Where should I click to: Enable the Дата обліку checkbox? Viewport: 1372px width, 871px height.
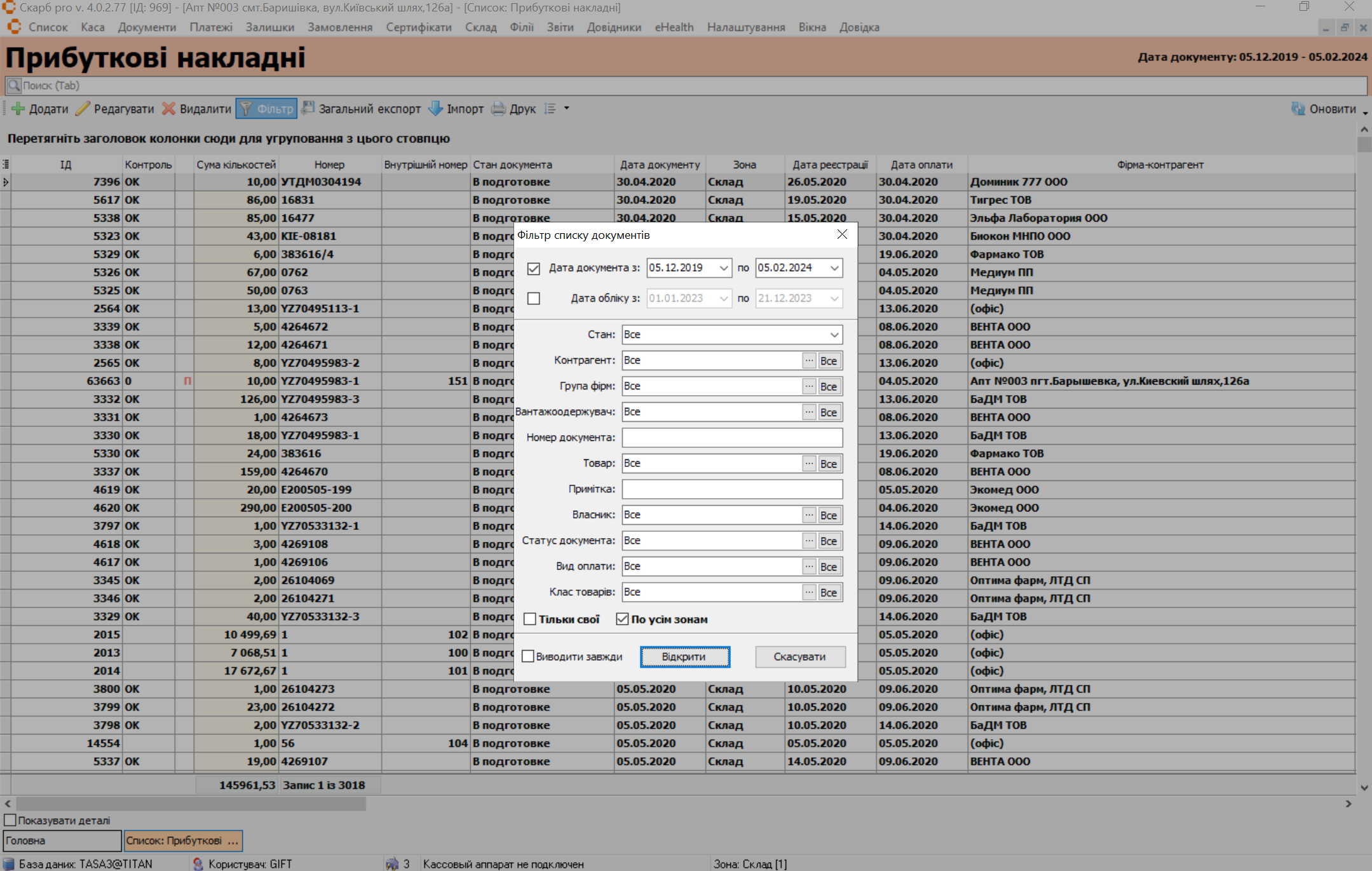[534, 299]
